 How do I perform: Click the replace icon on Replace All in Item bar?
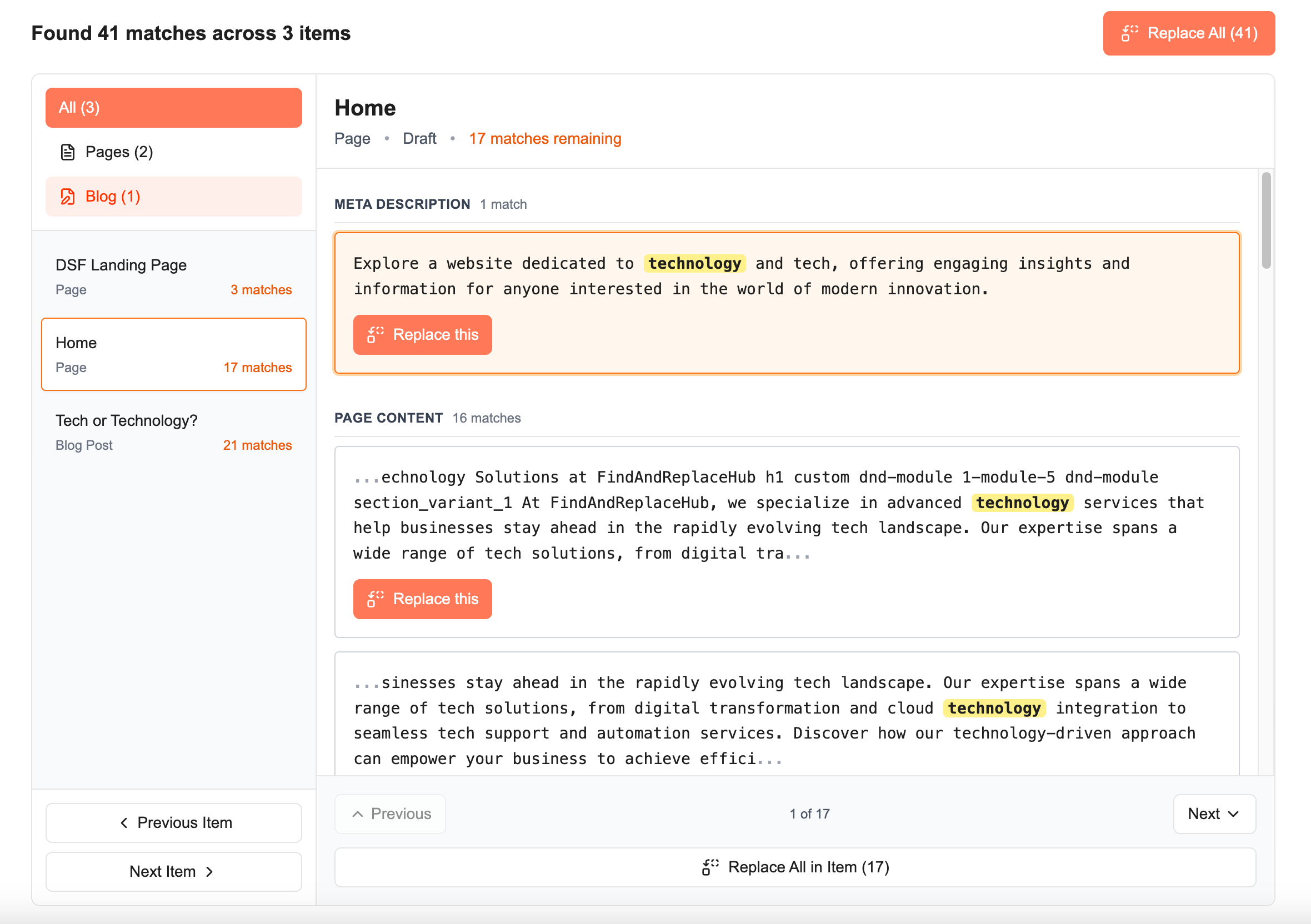(x=710, y=867)
